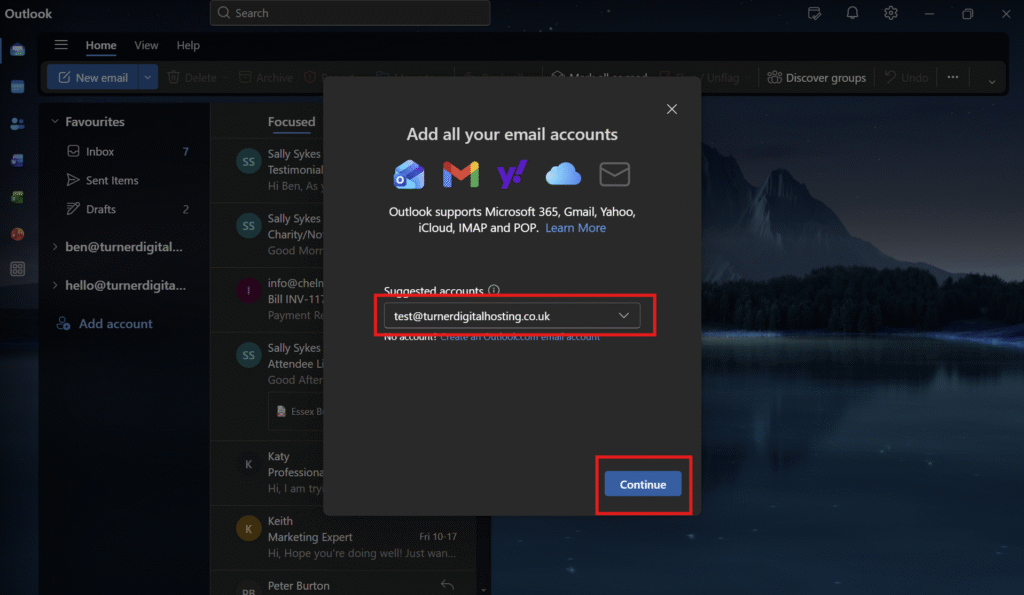Image resolution: width=1024 pixels, height=595 pixels.
Task: Open the Mail app in left rail
Action: pos(18,50)
